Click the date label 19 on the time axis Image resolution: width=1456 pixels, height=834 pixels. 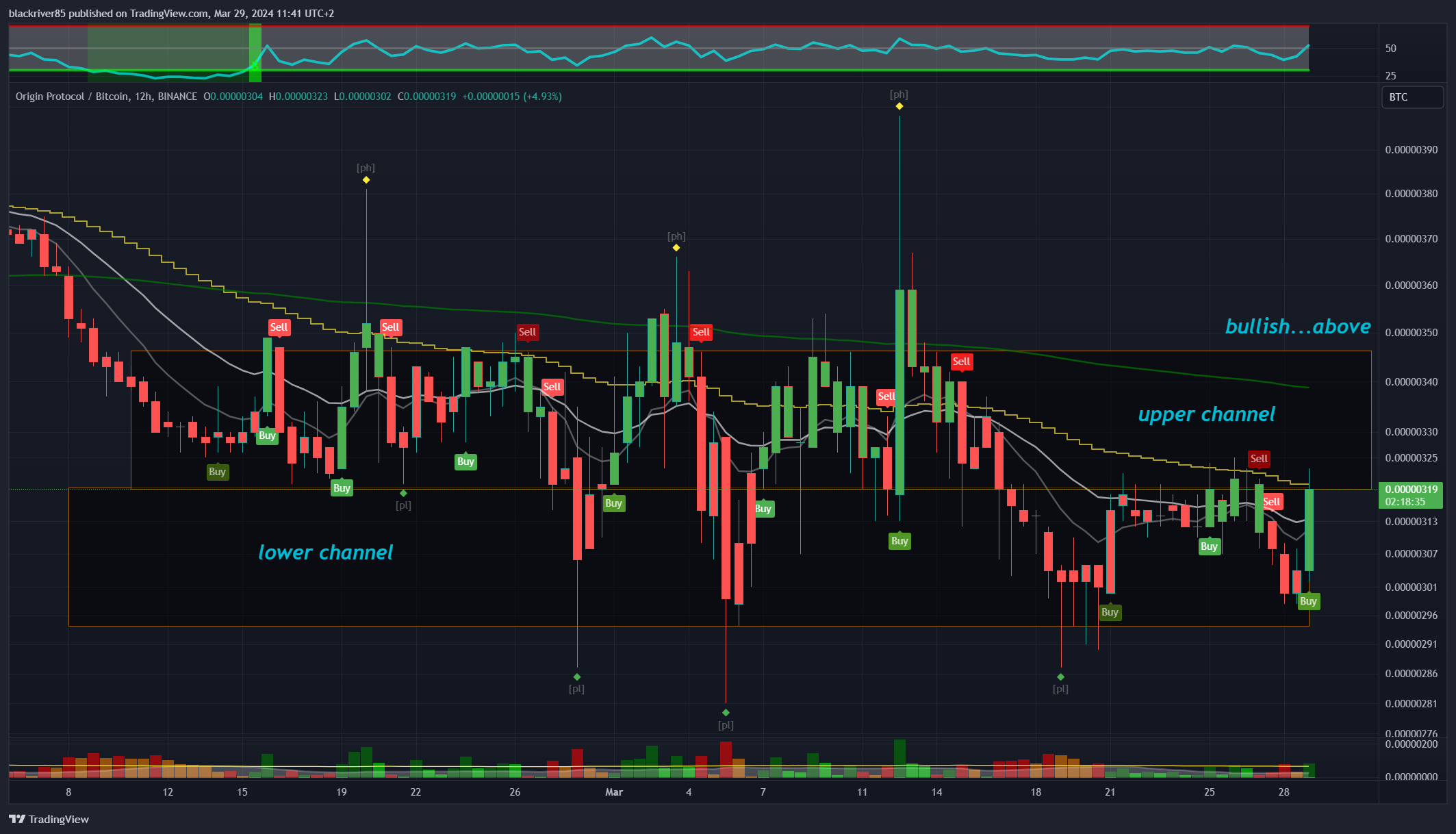pyautogui.click(x=342, y=792)
